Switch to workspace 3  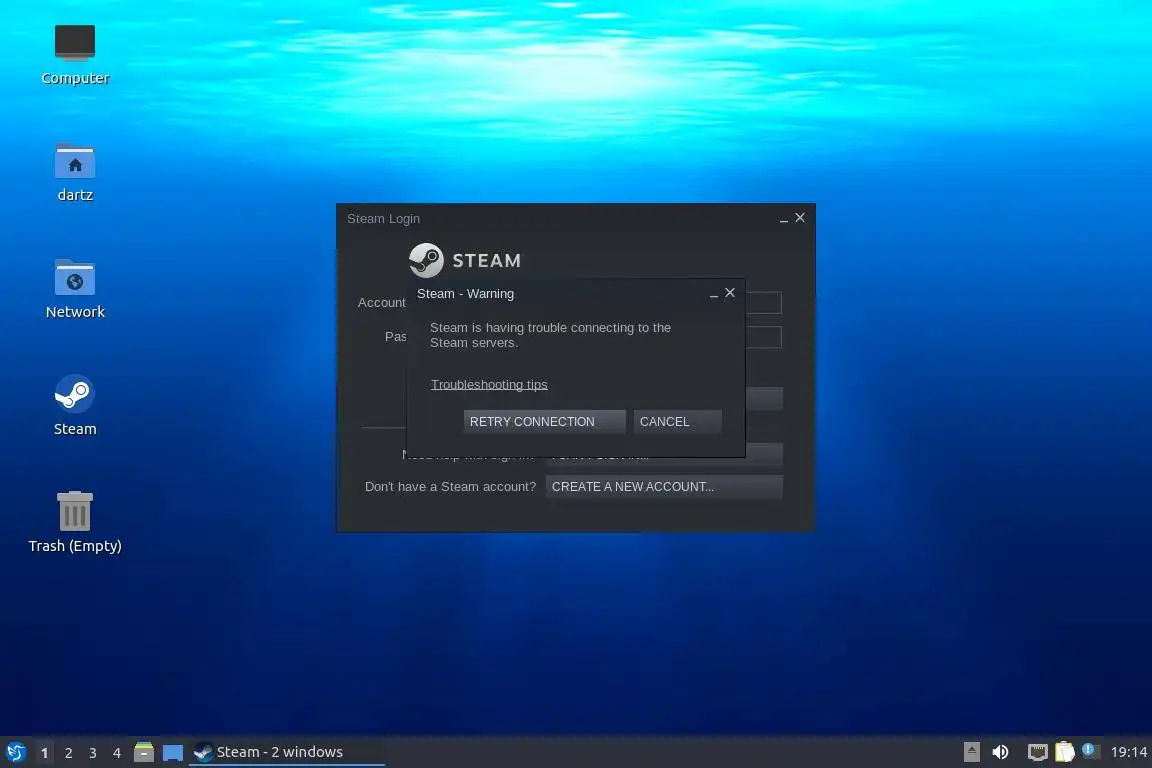click(93, 753)
